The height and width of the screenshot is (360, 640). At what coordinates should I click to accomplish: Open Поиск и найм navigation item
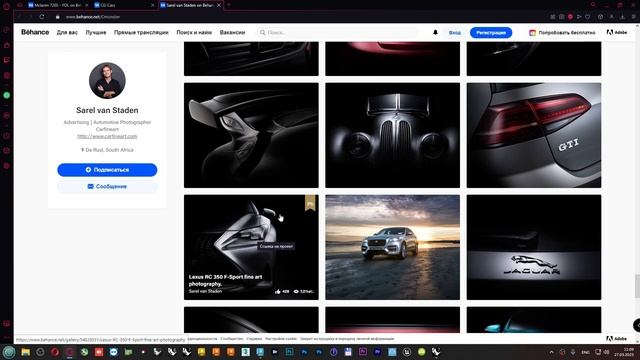(x=194, y=32)
